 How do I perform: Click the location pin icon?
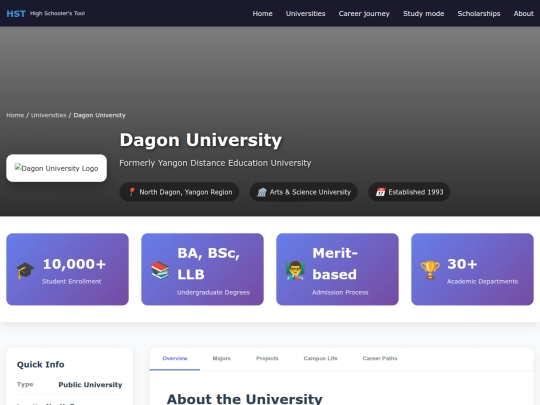pyautogui.click(x=132, y=192)
